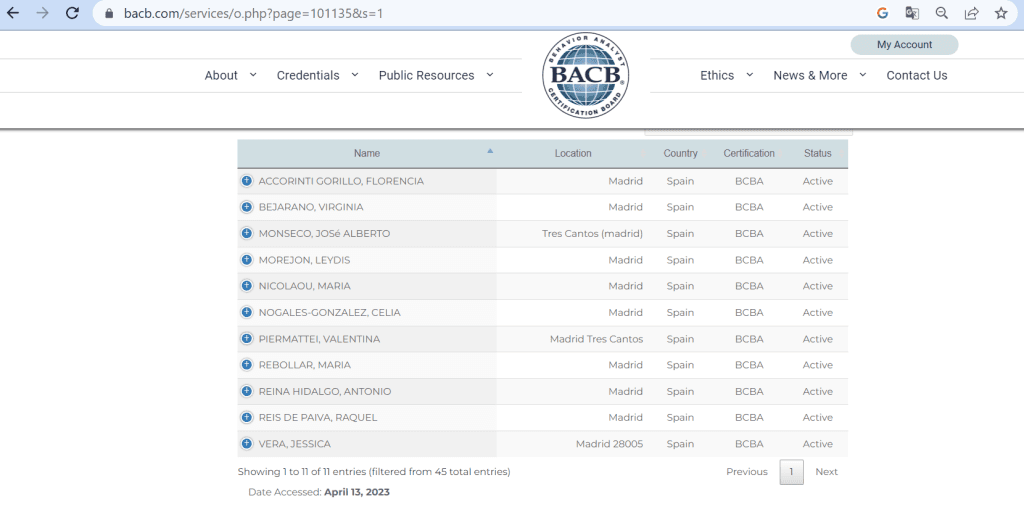Open the Credentials dropdown menu

click(x=317, y=75)
